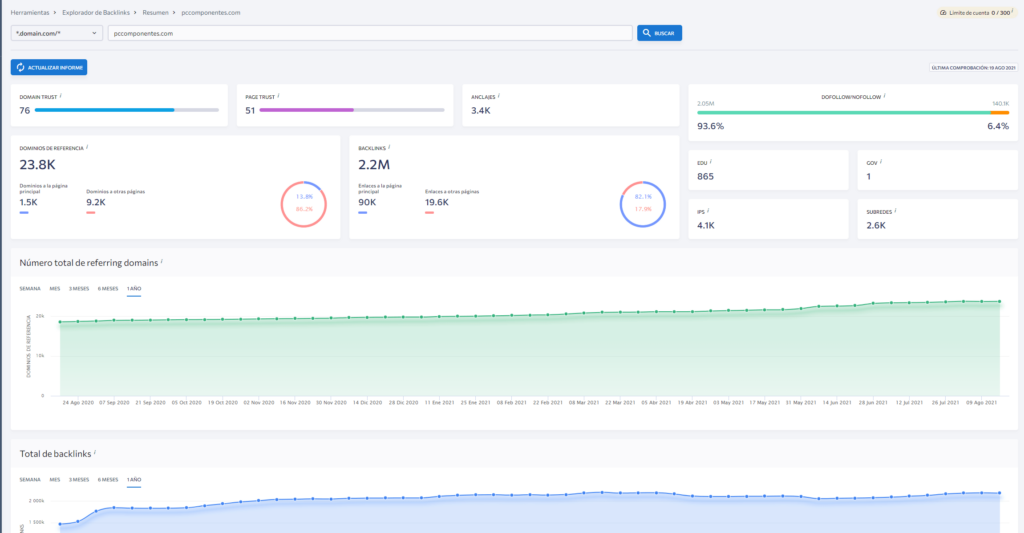The height and width of the screenshot is (533, 1024).
Task: Select Mes range on referring domains chart
Action: [55, 288]
